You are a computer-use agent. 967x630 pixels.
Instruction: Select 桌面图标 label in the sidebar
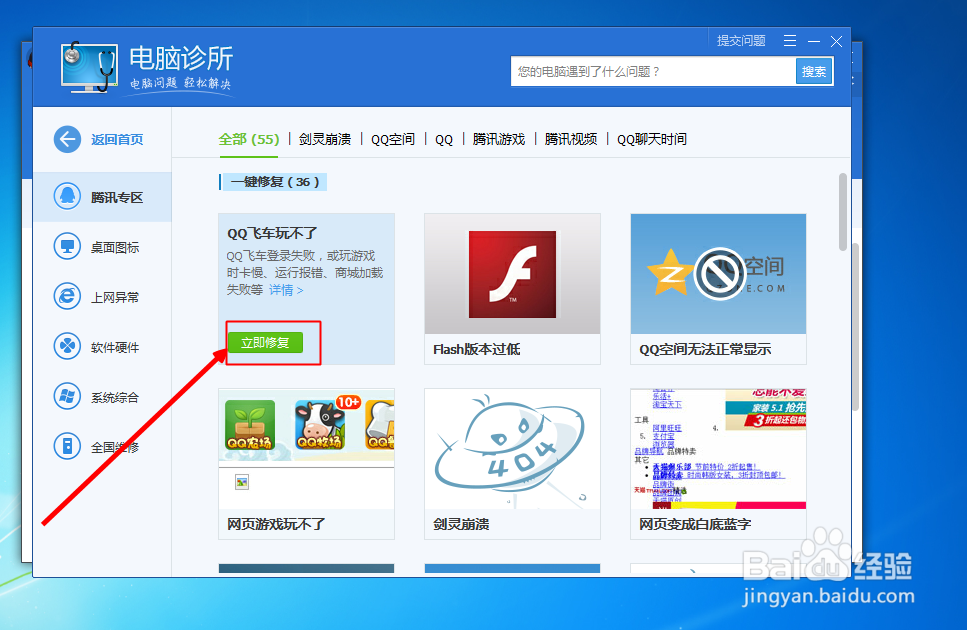[115, 247]
